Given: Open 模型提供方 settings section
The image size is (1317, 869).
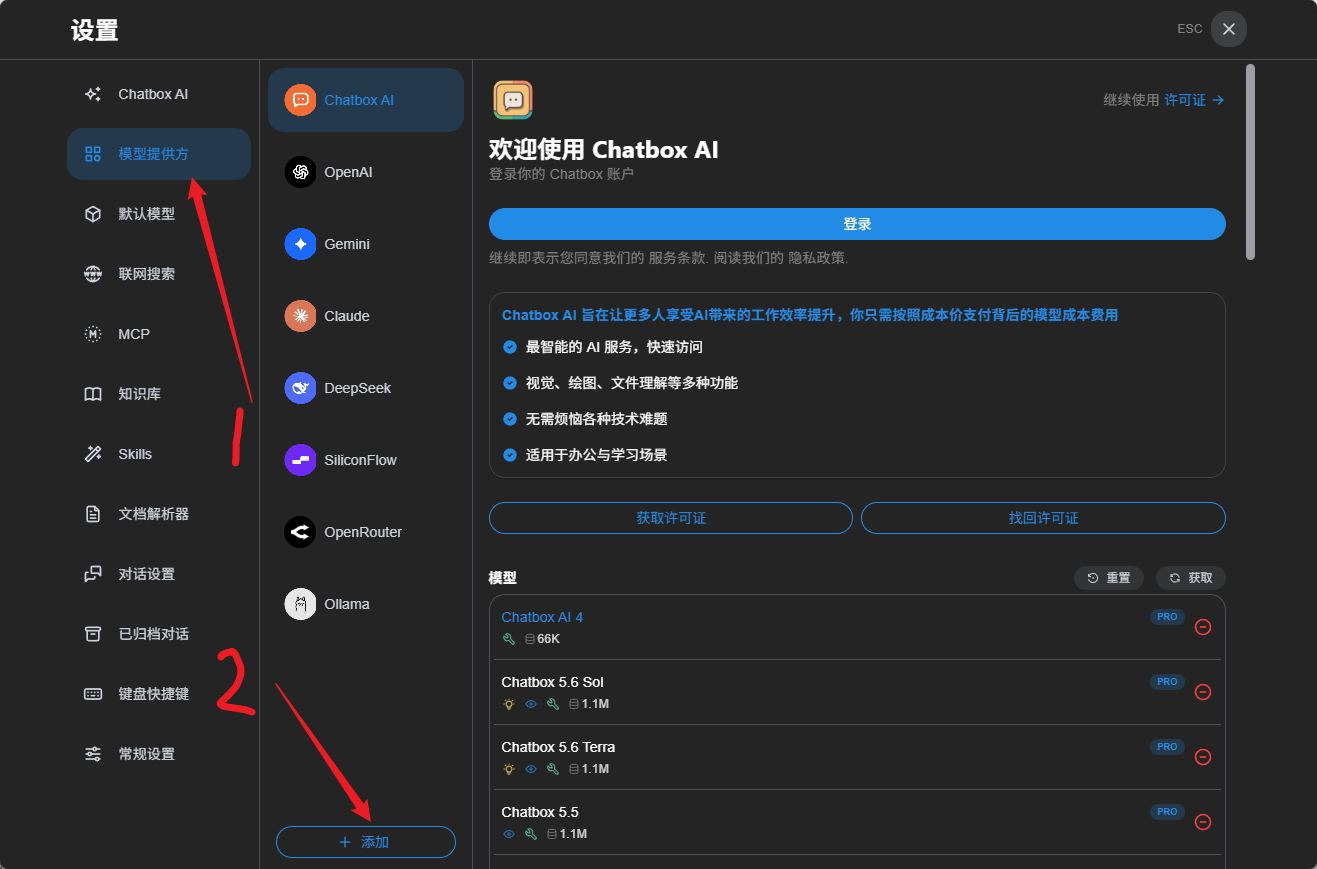Looking at the screenshot, I should pos(159,154).
